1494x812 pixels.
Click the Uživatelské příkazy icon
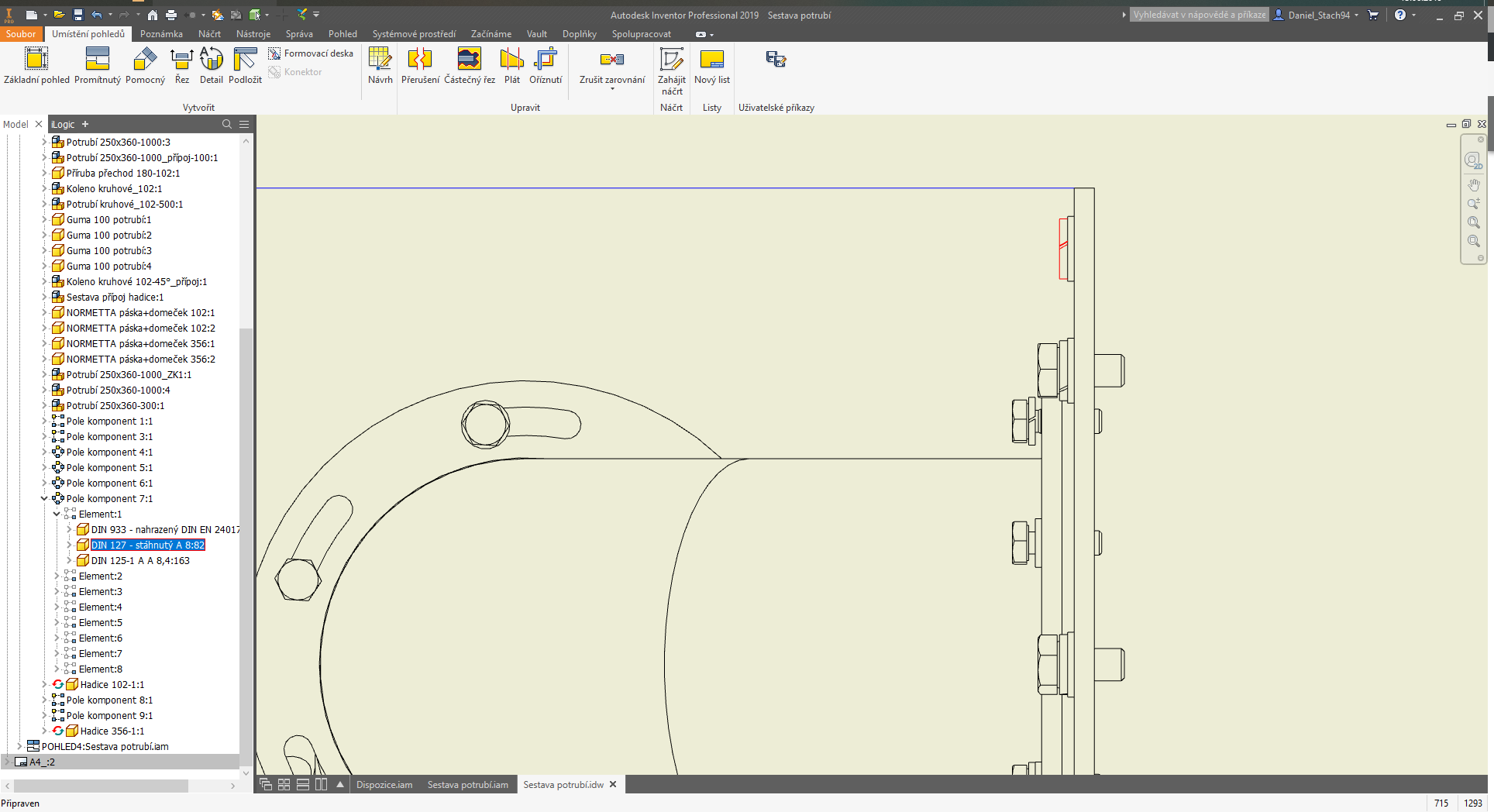[776, 59]
